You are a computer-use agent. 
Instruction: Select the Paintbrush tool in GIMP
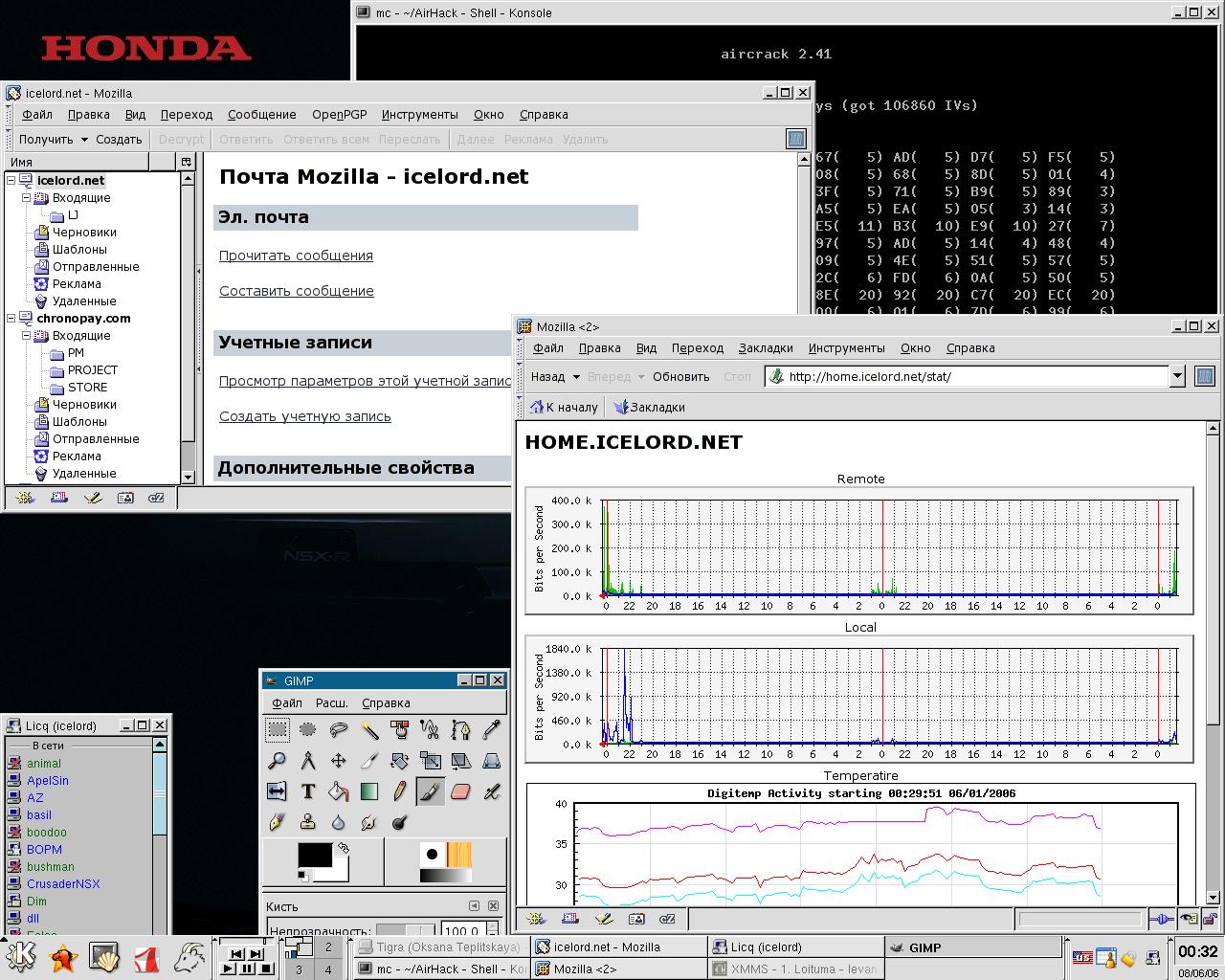430,791
